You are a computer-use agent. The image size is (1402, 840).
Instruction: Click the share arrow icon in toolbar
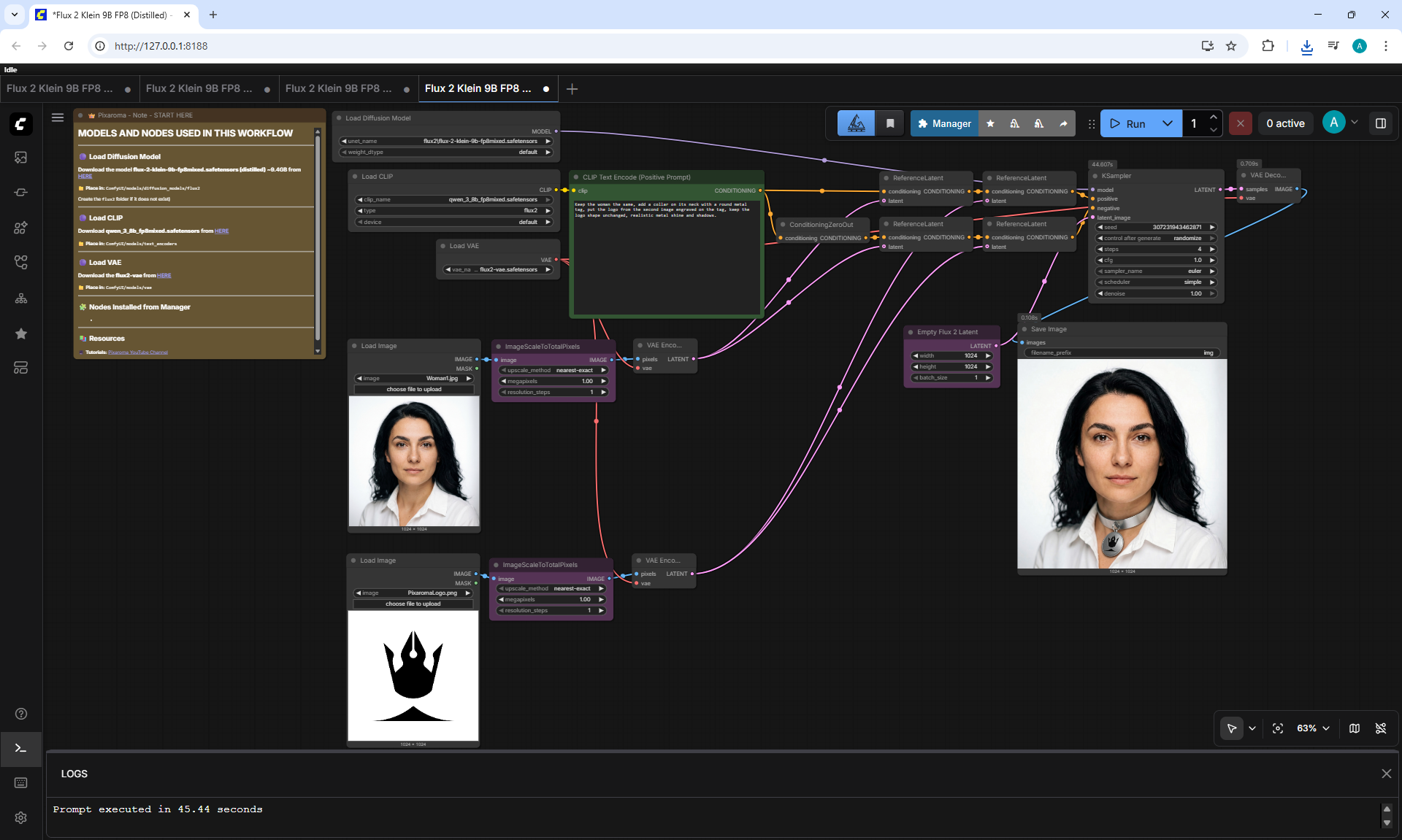pos(1063,124)
